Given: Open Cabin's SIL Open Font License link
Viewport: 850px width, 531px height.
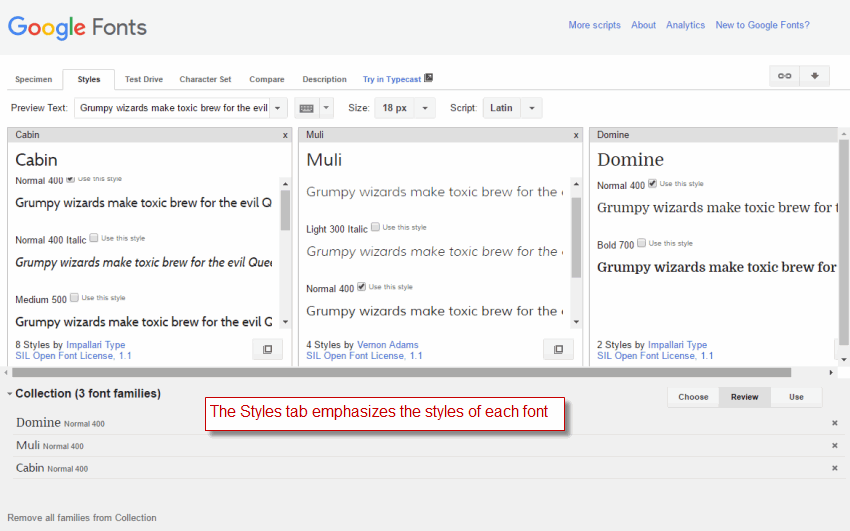Looking at the screenshot, I should [73, 356].
